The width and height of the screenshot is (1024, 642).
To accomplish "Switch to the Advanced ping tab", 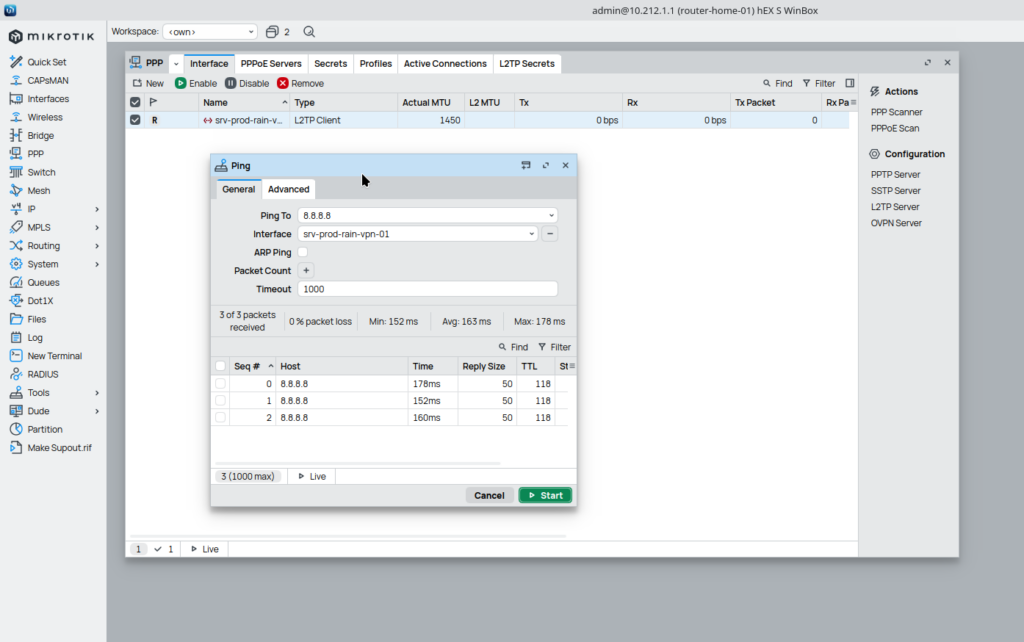I will click(x=288, y=189).
